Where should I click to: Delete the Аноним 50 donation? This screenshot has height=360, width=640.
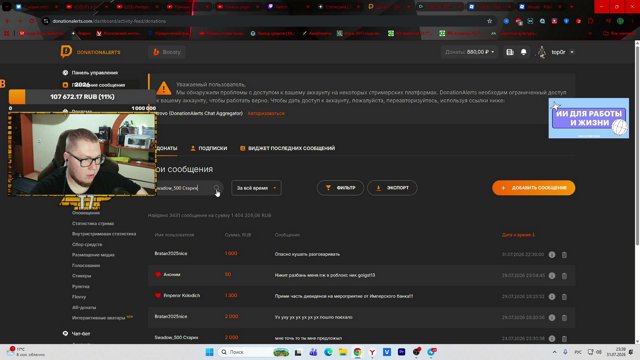(564, 276)
